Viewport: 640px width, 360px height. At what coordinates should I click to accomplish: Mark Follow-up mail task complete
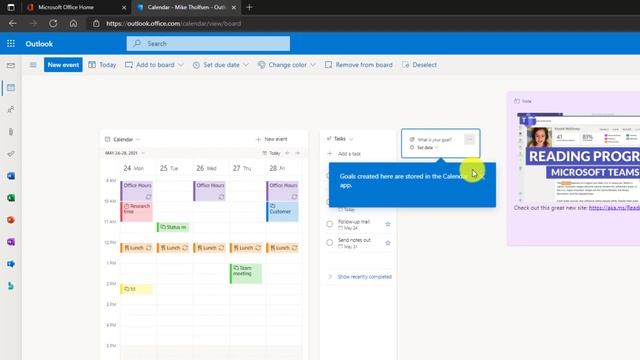tap(329, 224)
